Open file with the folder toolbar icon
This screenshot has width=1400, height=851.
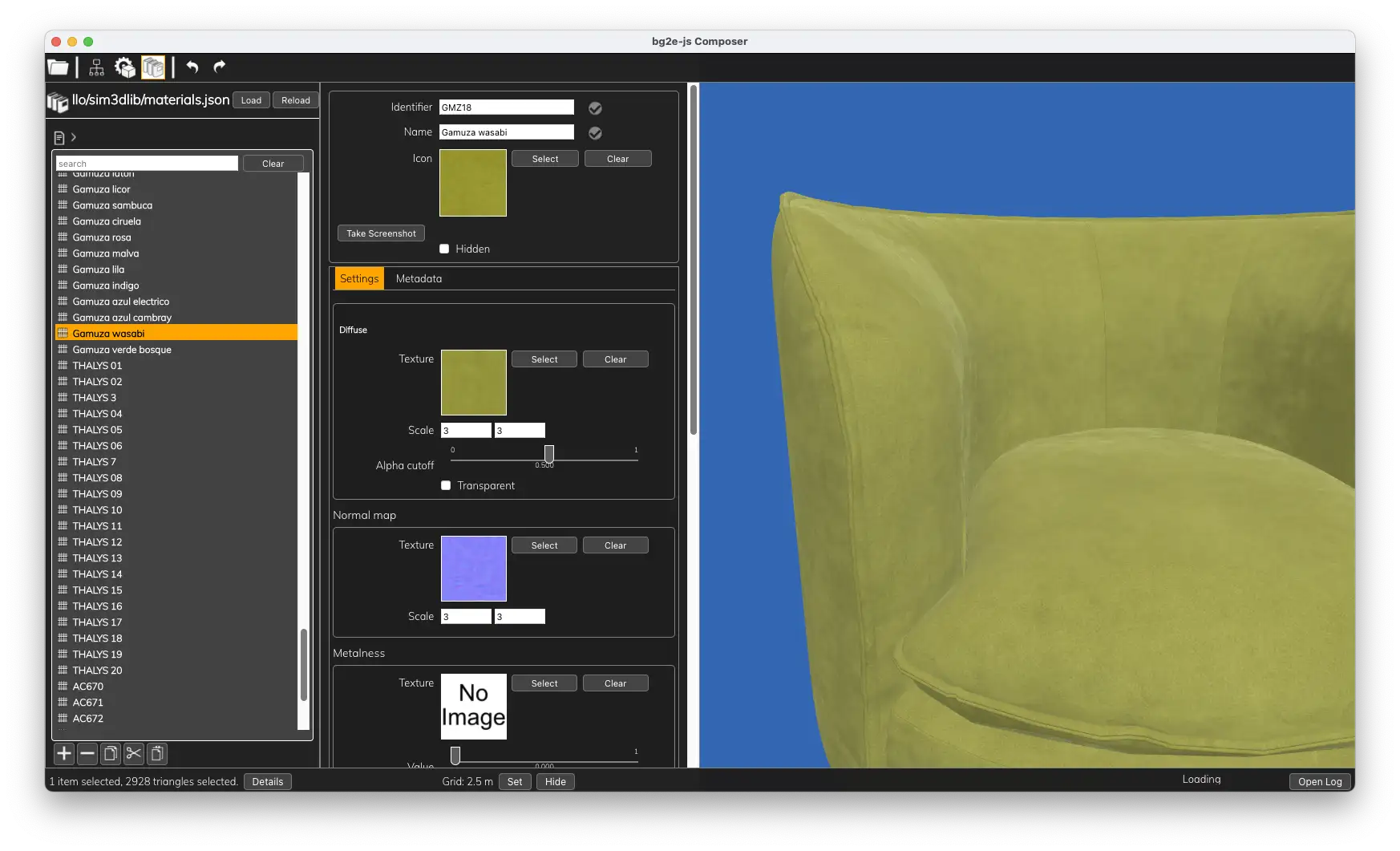pyautogui.click(x=58, y=67)
